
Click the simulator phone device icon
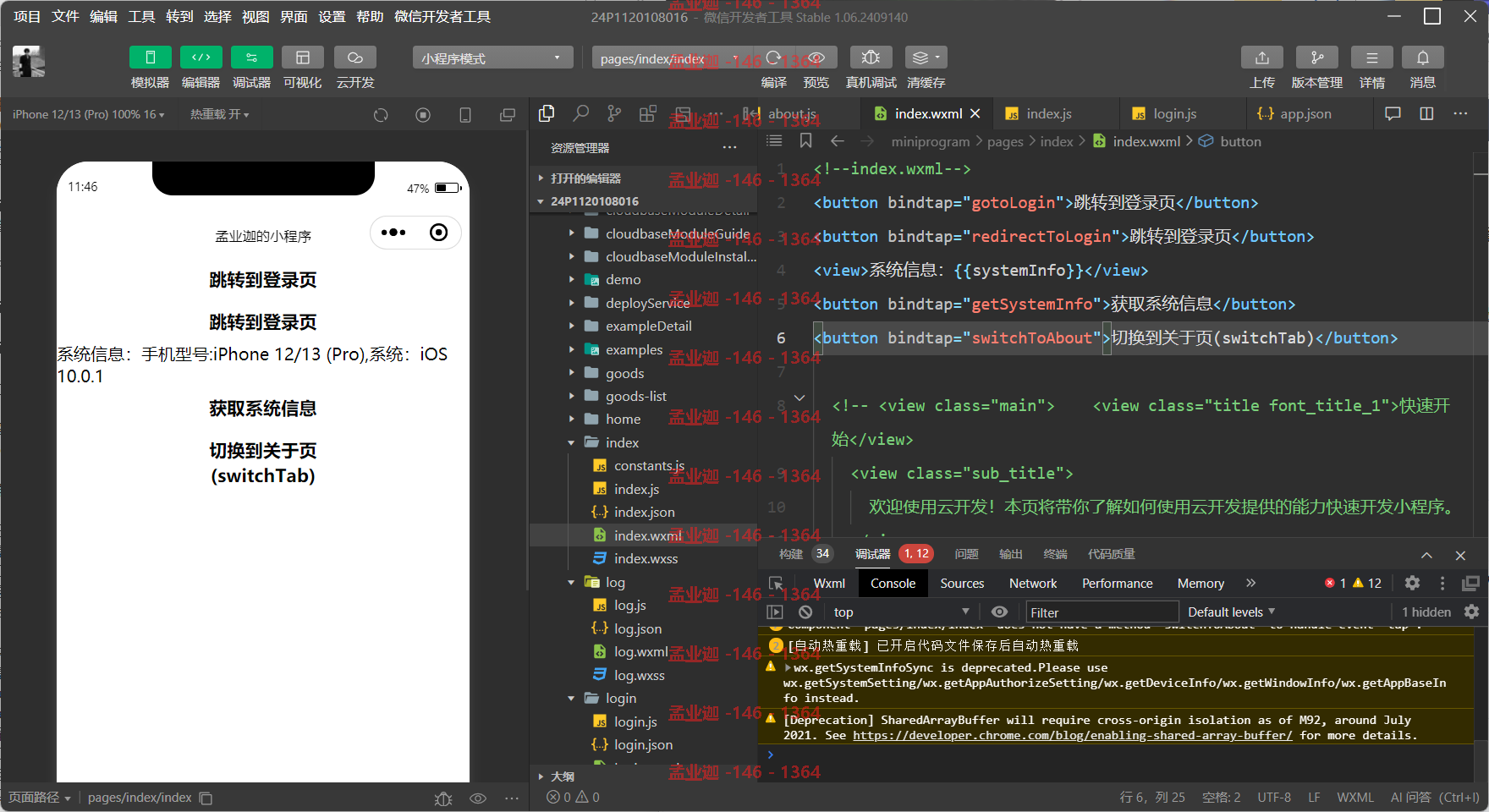(x=465, y=115)
